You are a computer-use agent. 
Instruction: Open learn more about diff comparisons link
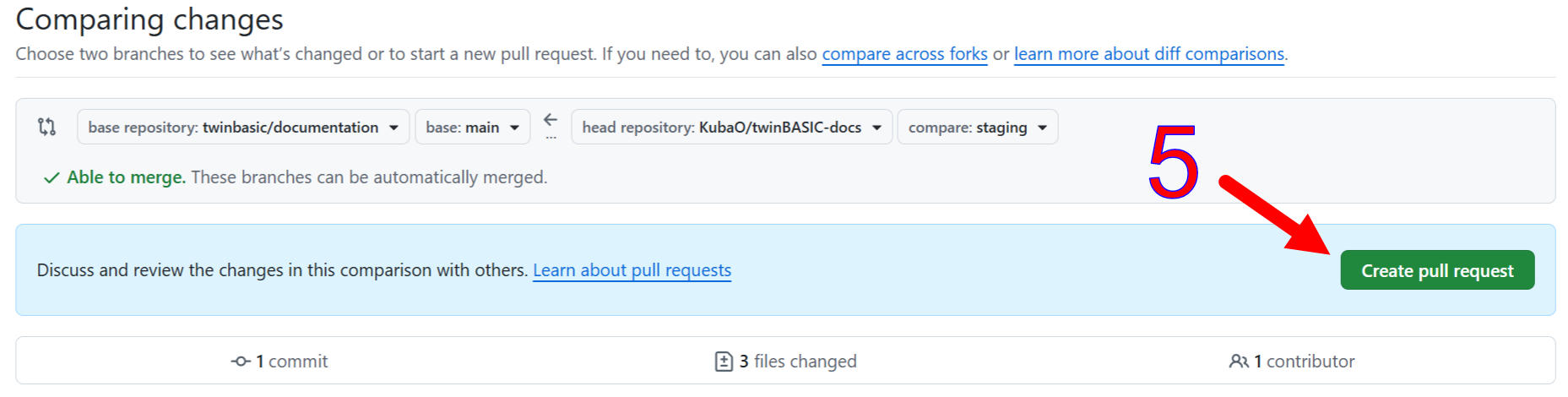tap(1148, 54)
